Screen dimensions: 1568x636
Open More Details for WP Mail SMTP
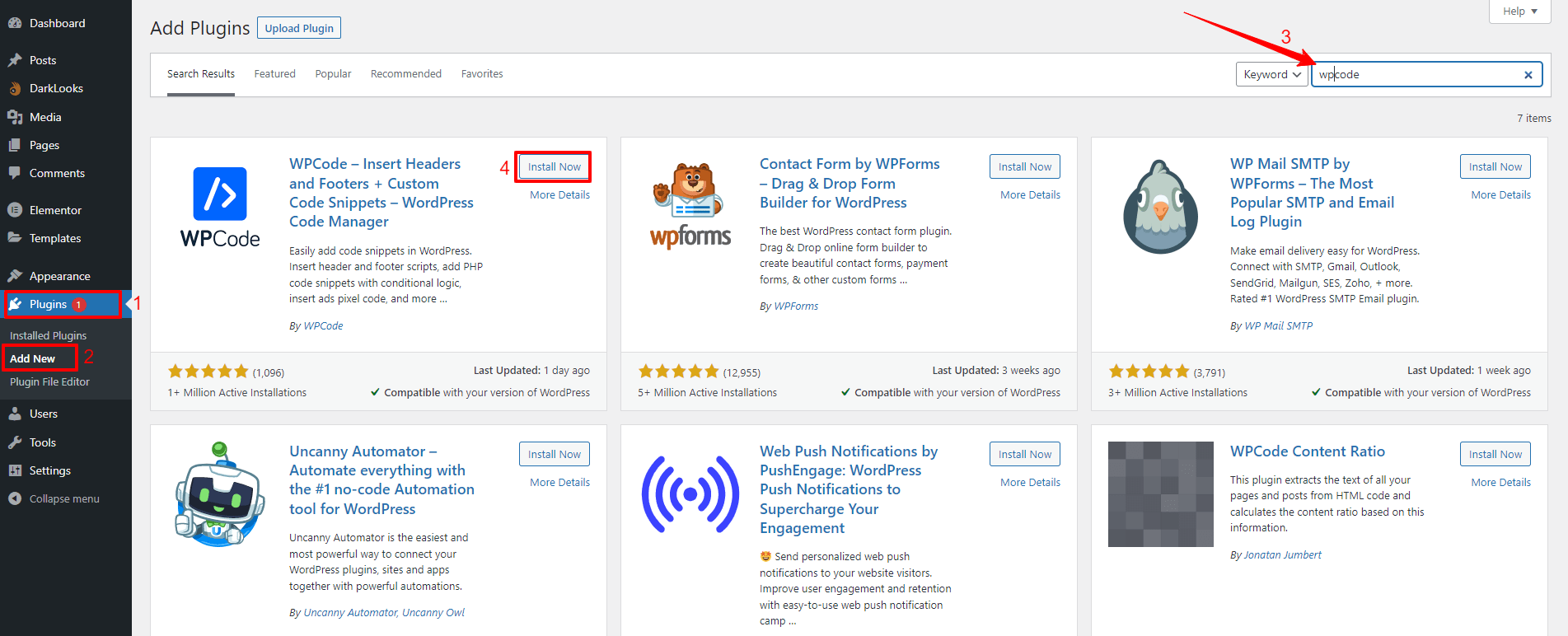click(1501, 195)
